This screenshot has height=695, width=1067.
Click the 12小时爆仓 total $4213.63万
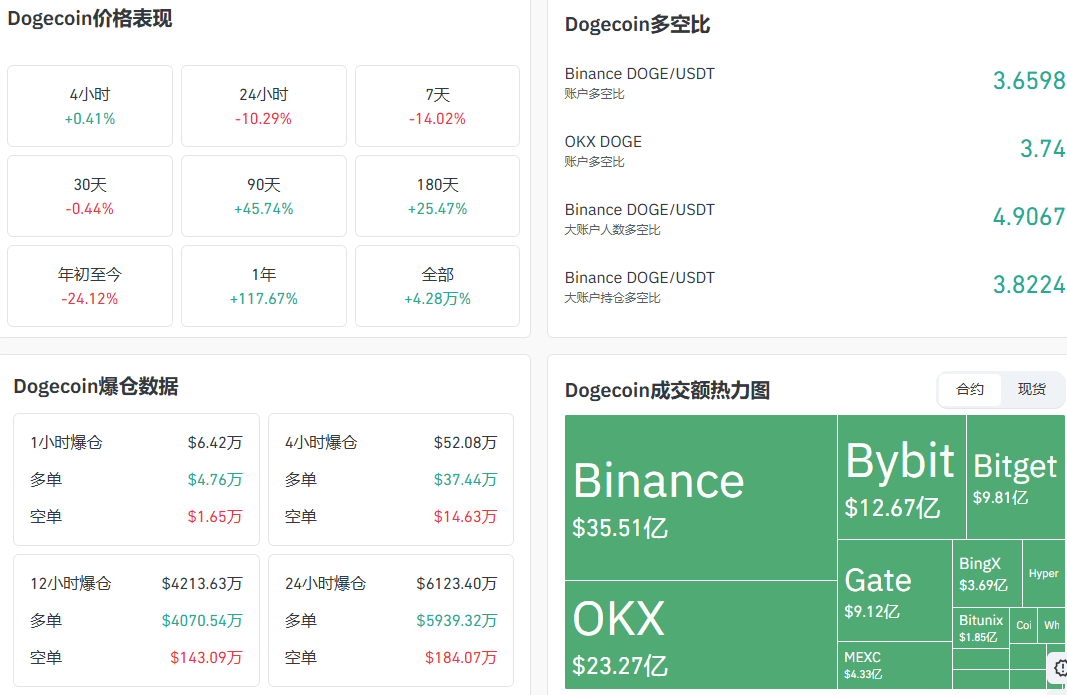[202, 583]
